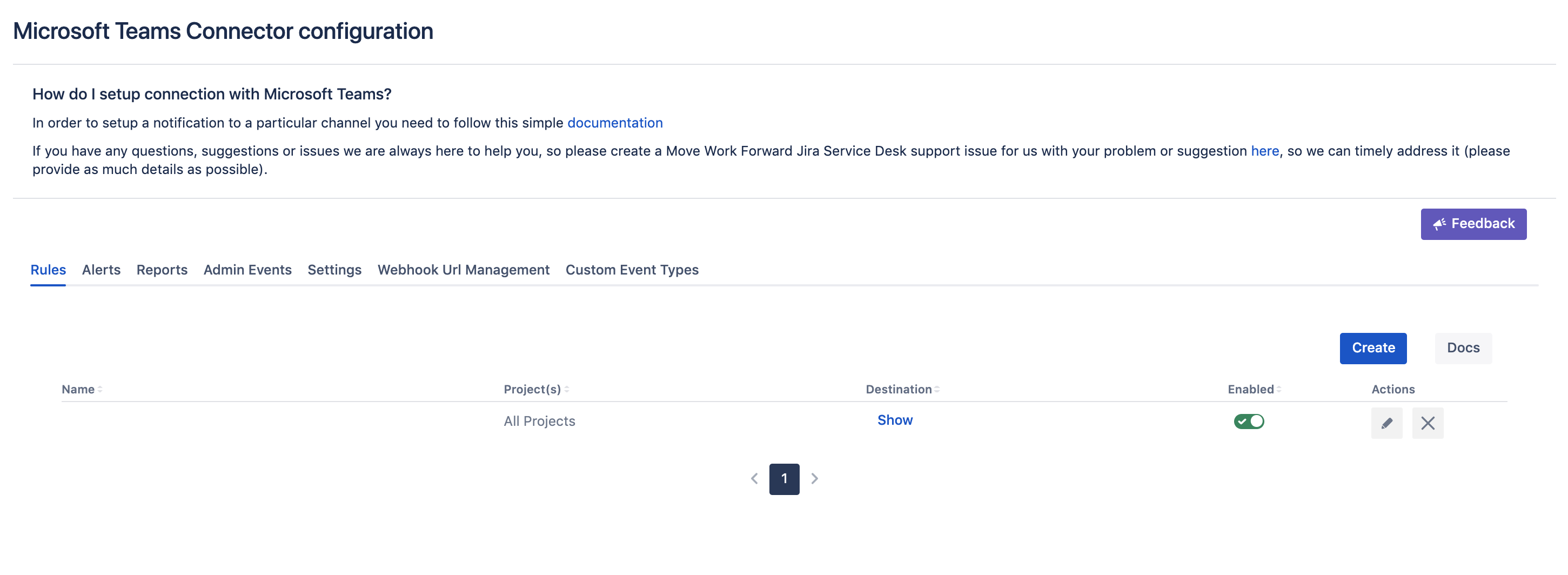
Task: Click the Feedback megaphone button
Action: coord(1473,224)
